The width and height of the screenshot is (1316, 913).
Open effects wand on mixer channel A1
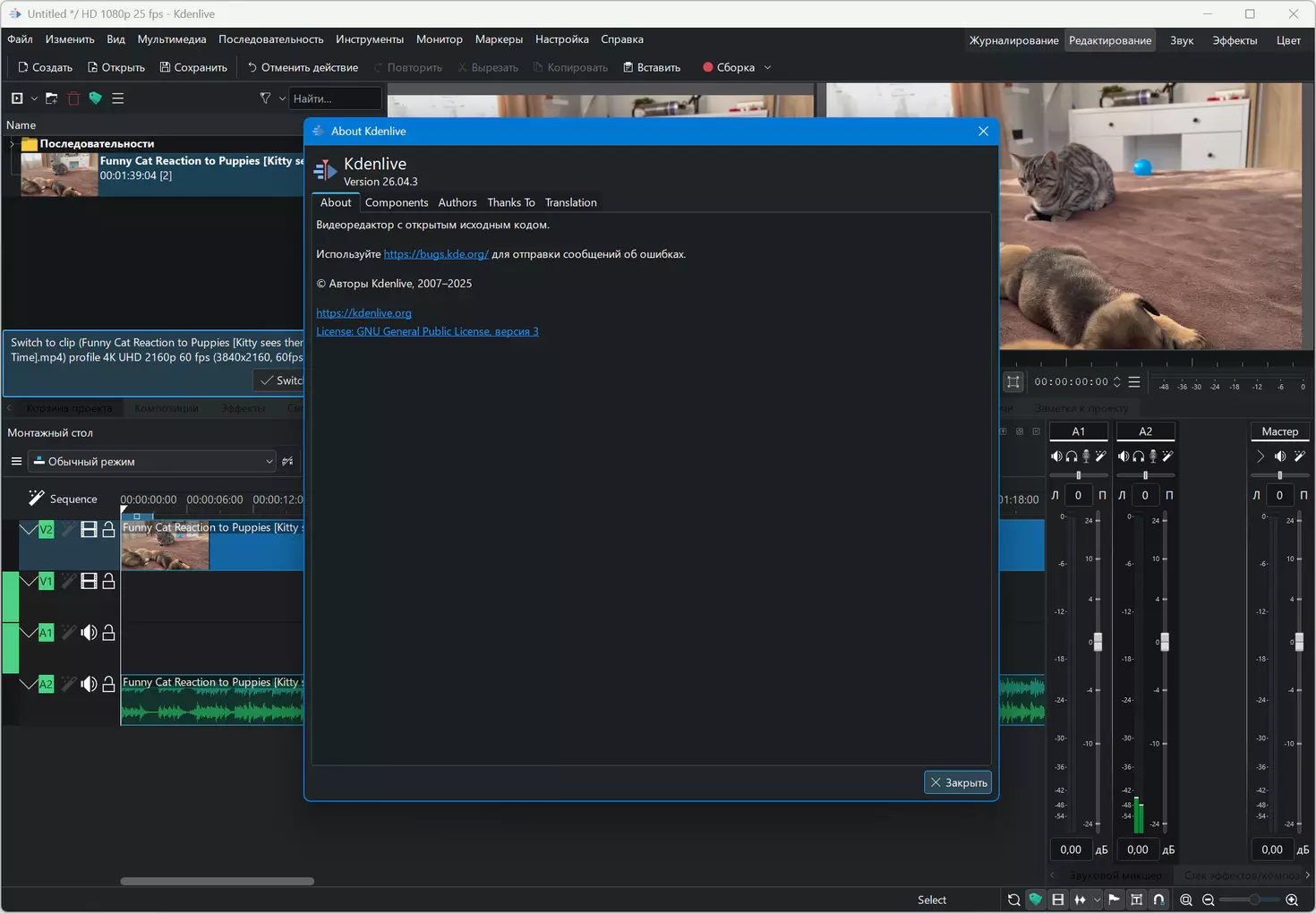[1101, 456]
